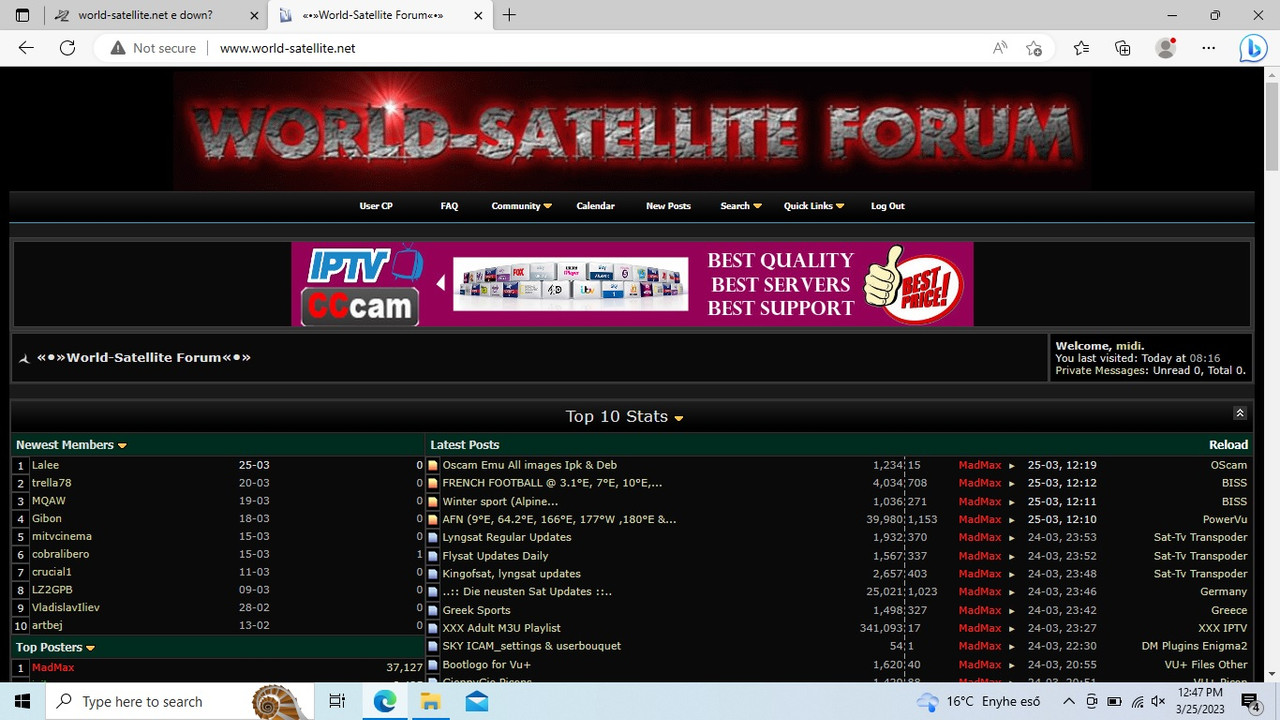The height and width of the screenshot is (720, 1280).
Task: Click the World-Satellite Forum header logo
Action: coord(631,130)
